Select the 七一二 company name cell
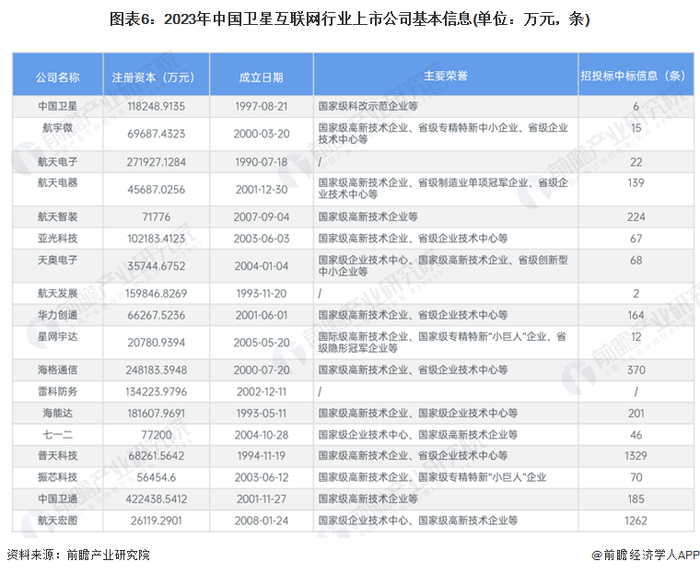This screenshot has height=574, width=700. (58, 434)
